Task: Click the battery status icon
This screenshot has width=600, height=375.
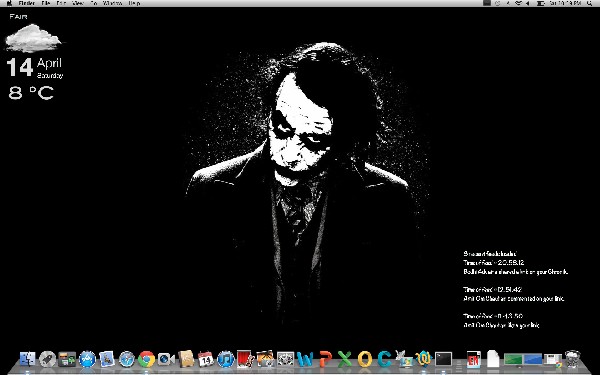Action: pos(540,3)
